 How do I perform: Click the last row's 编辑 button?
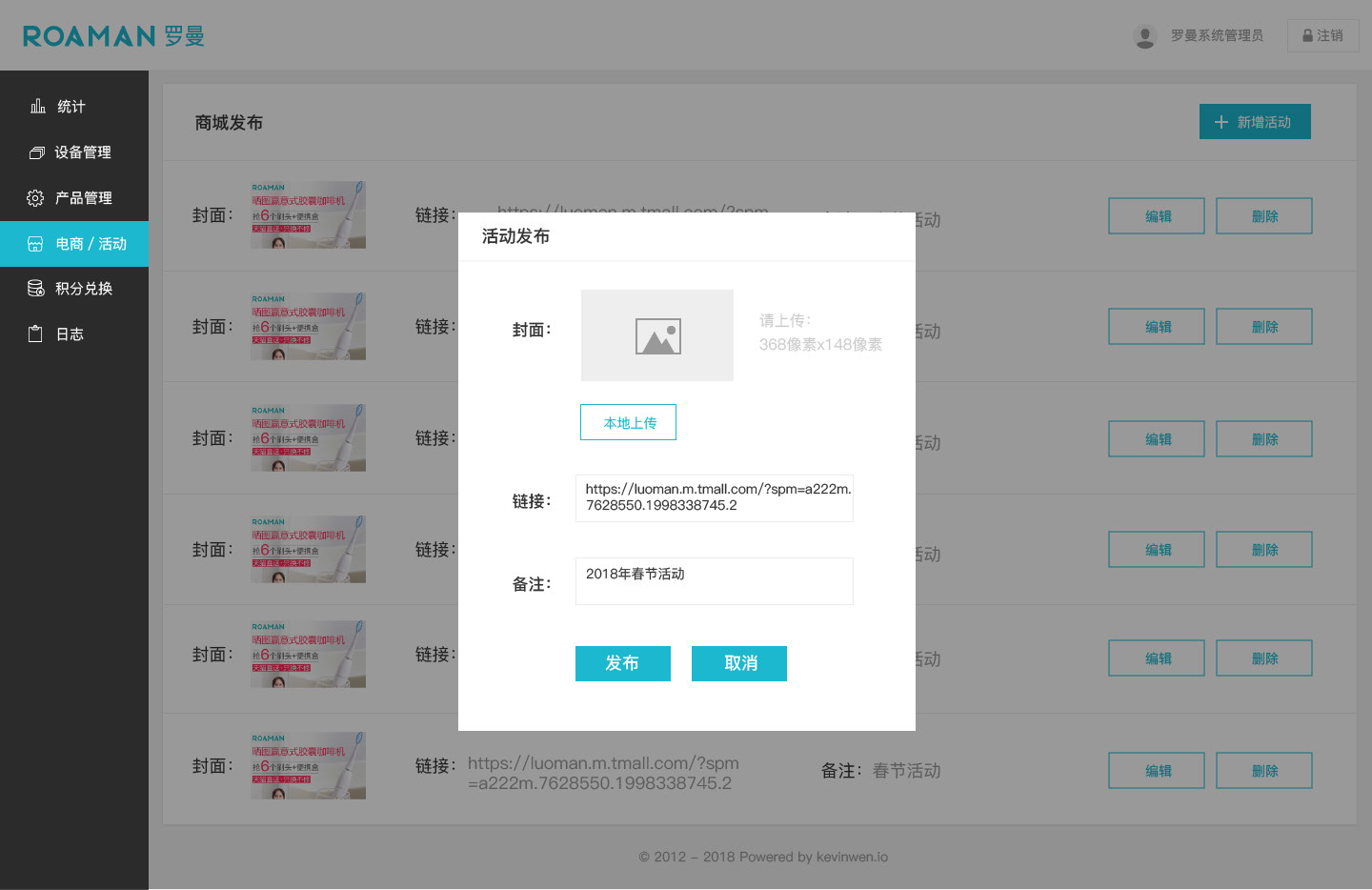point(1156,771)
